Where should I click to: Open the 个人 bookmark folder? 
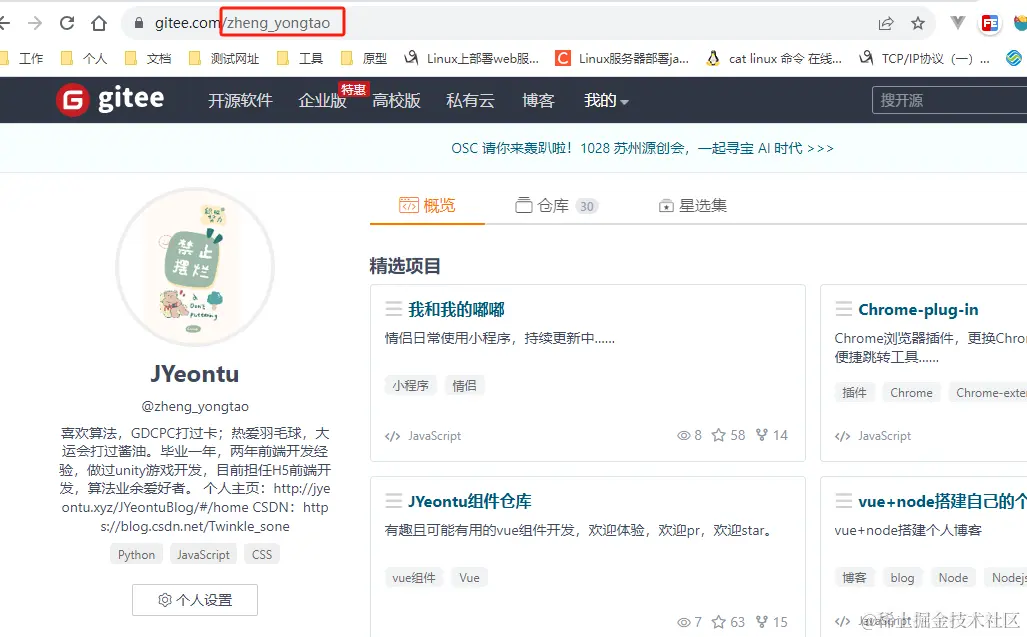[x=84, y=59]
